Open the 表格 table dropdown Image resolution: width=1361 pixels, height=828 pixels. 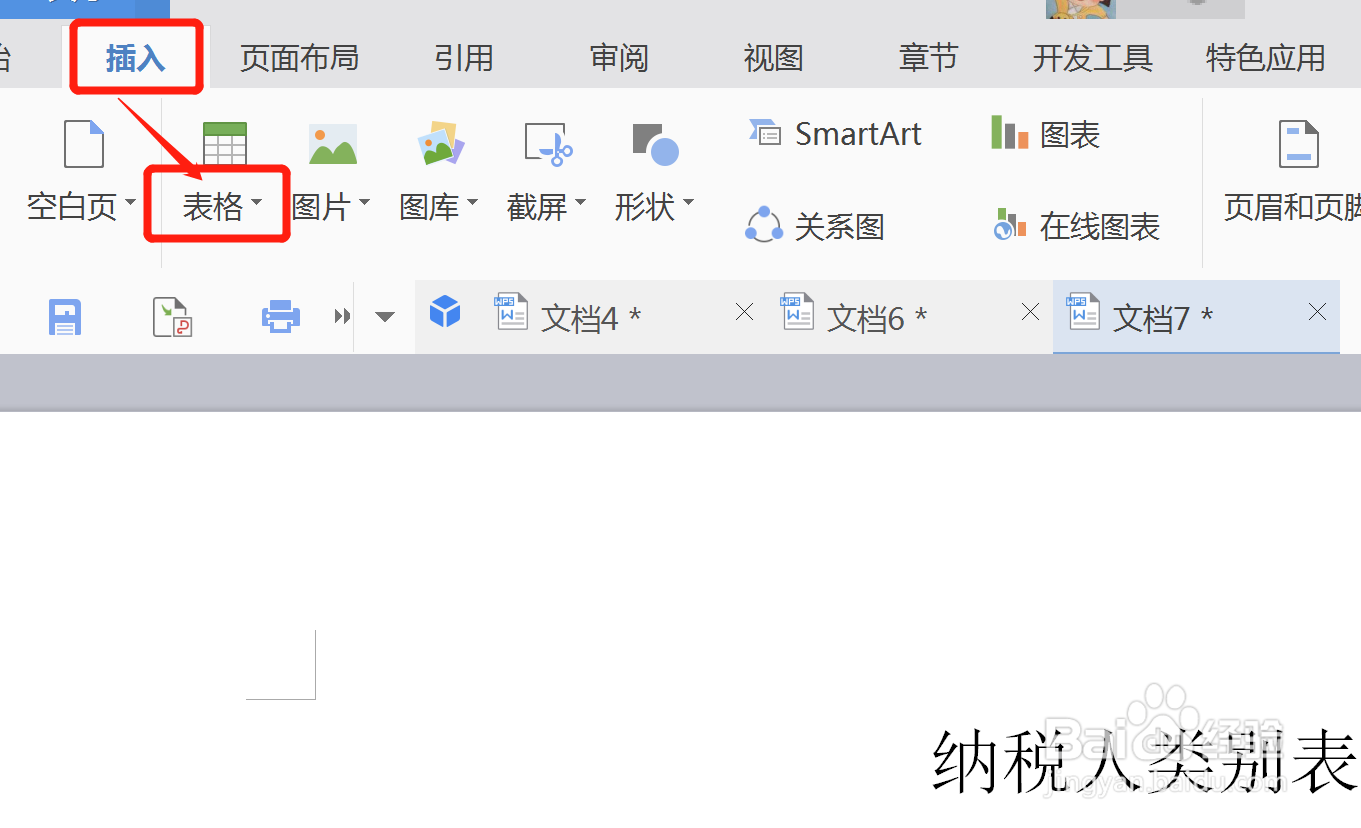(219, 205)
